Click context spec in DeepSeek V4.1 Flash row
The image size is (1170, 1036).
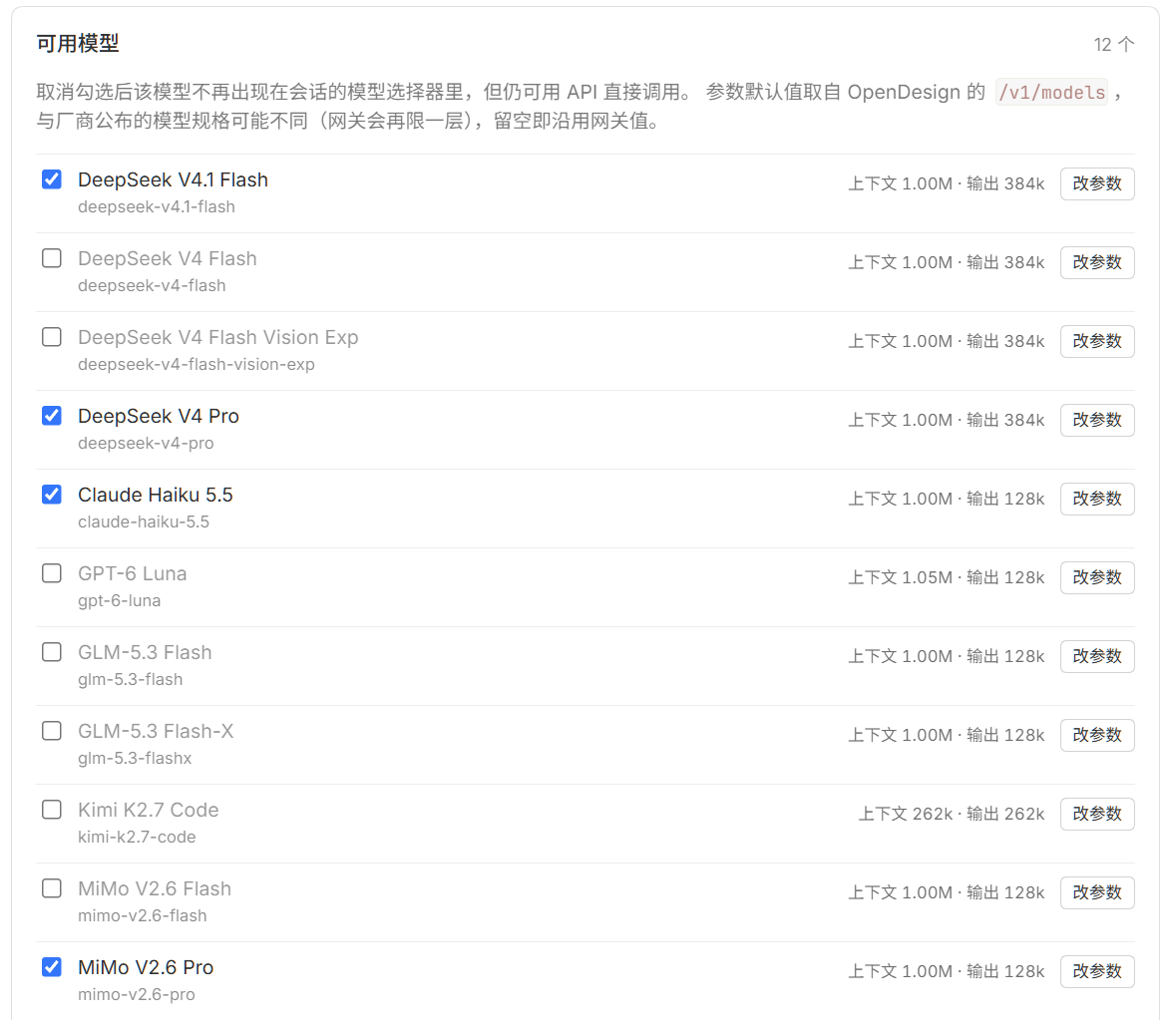[947, 183]
